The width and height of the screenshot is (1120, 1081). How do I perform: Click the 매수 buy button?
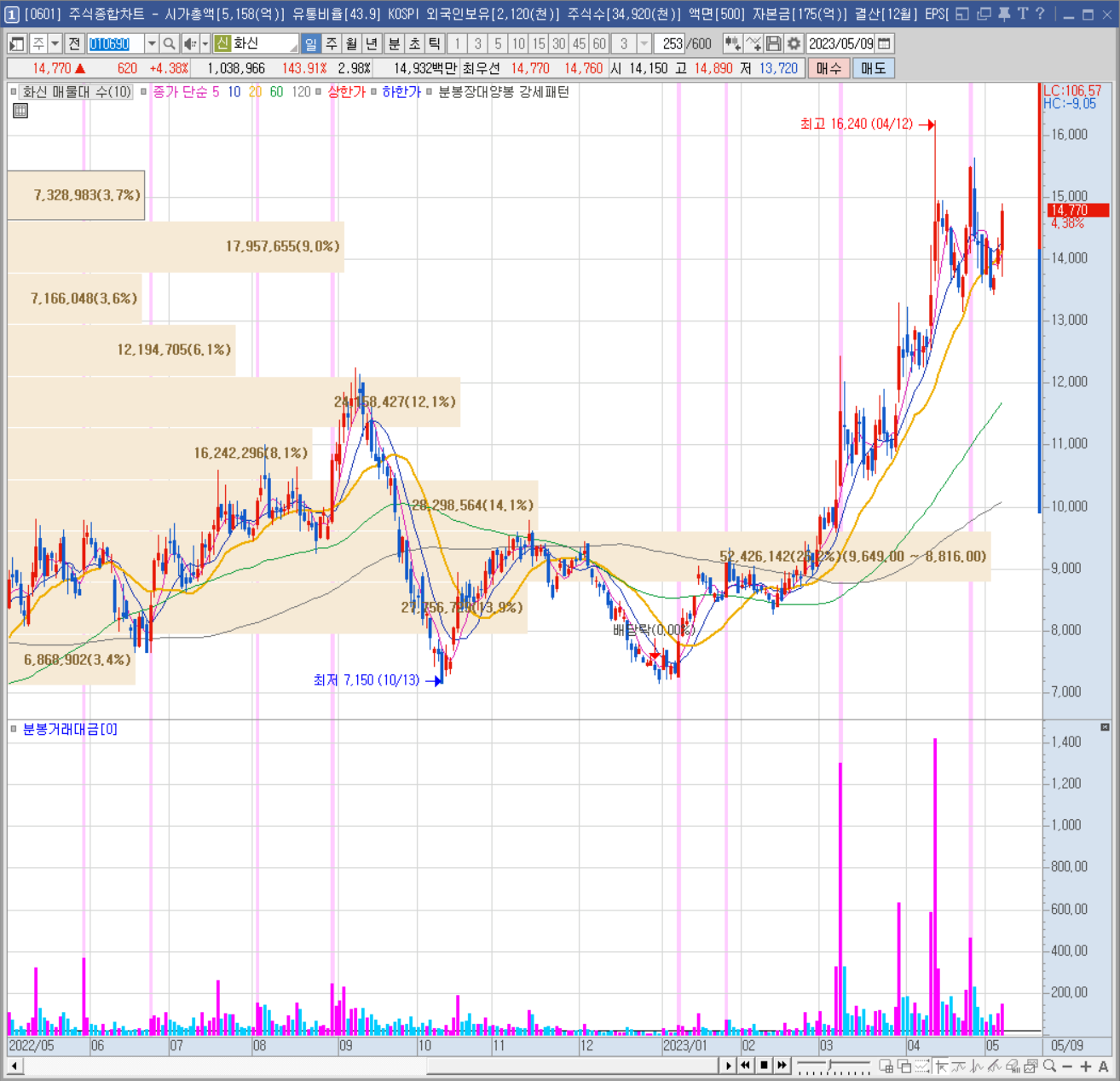(828, 68)
